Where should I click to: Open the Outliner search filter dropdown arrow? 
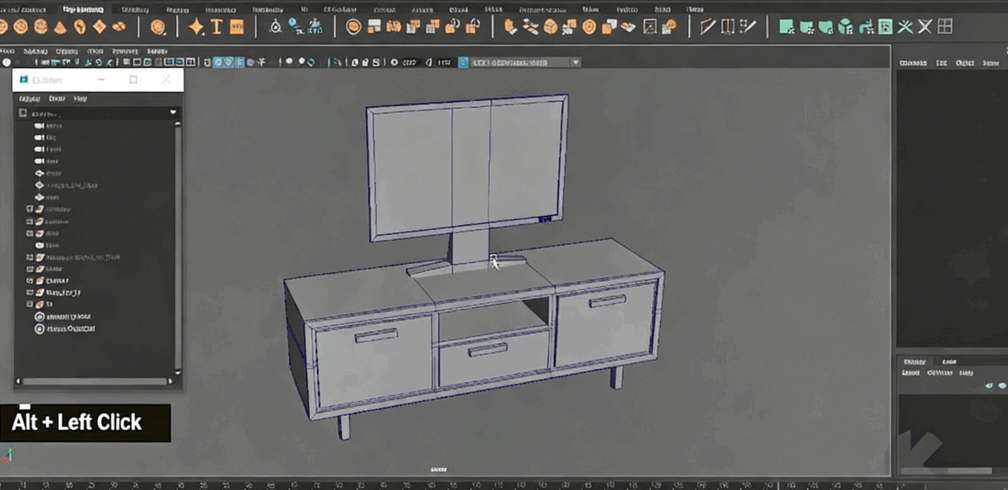coord(173,113)
